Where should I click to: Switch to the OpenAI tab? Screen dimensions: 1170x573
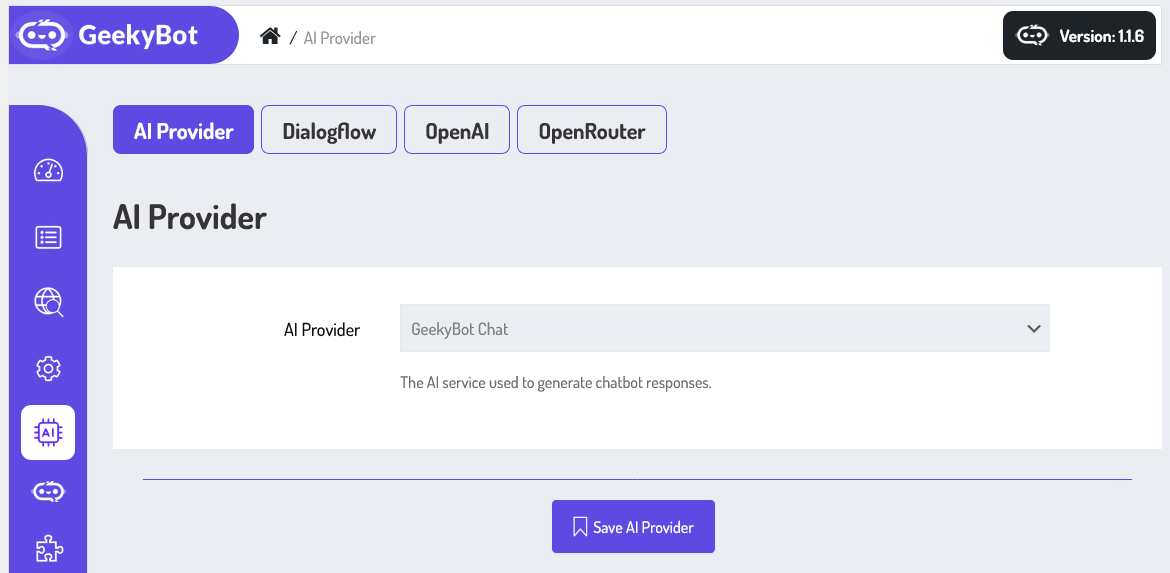click(x=457, y=130)
